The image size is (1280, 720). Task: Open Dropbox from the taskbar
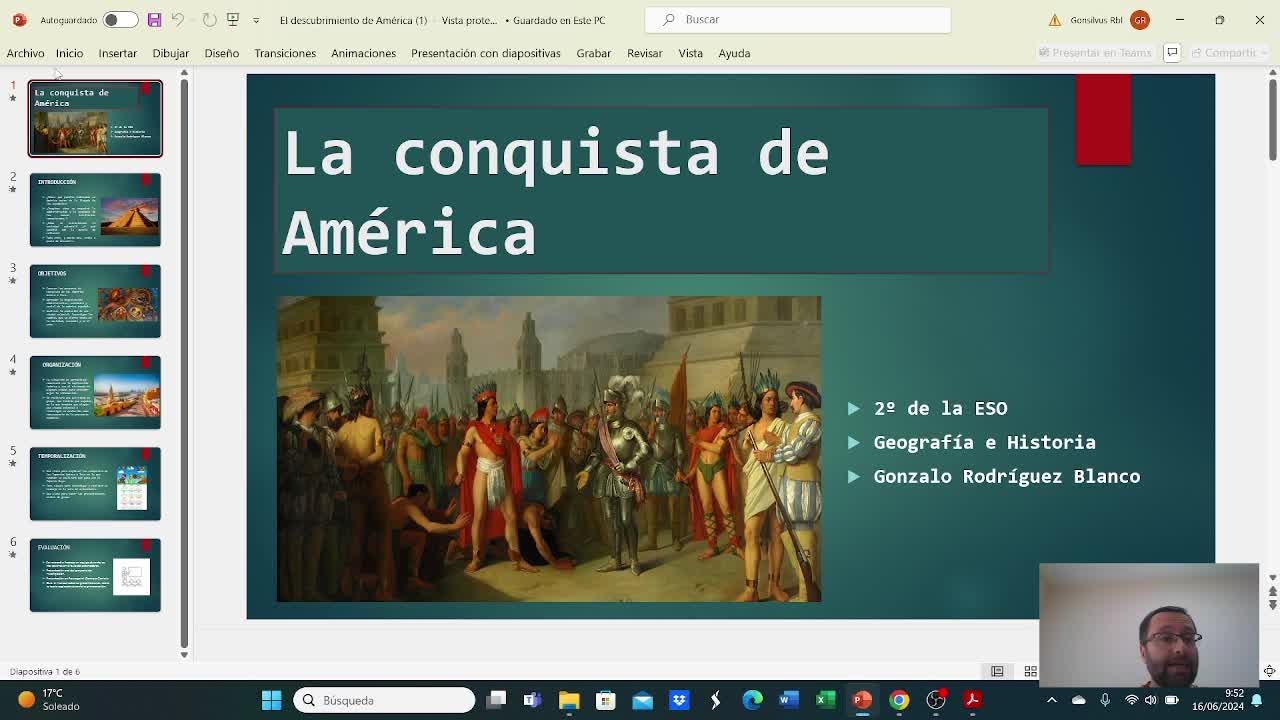pos(679,700)
